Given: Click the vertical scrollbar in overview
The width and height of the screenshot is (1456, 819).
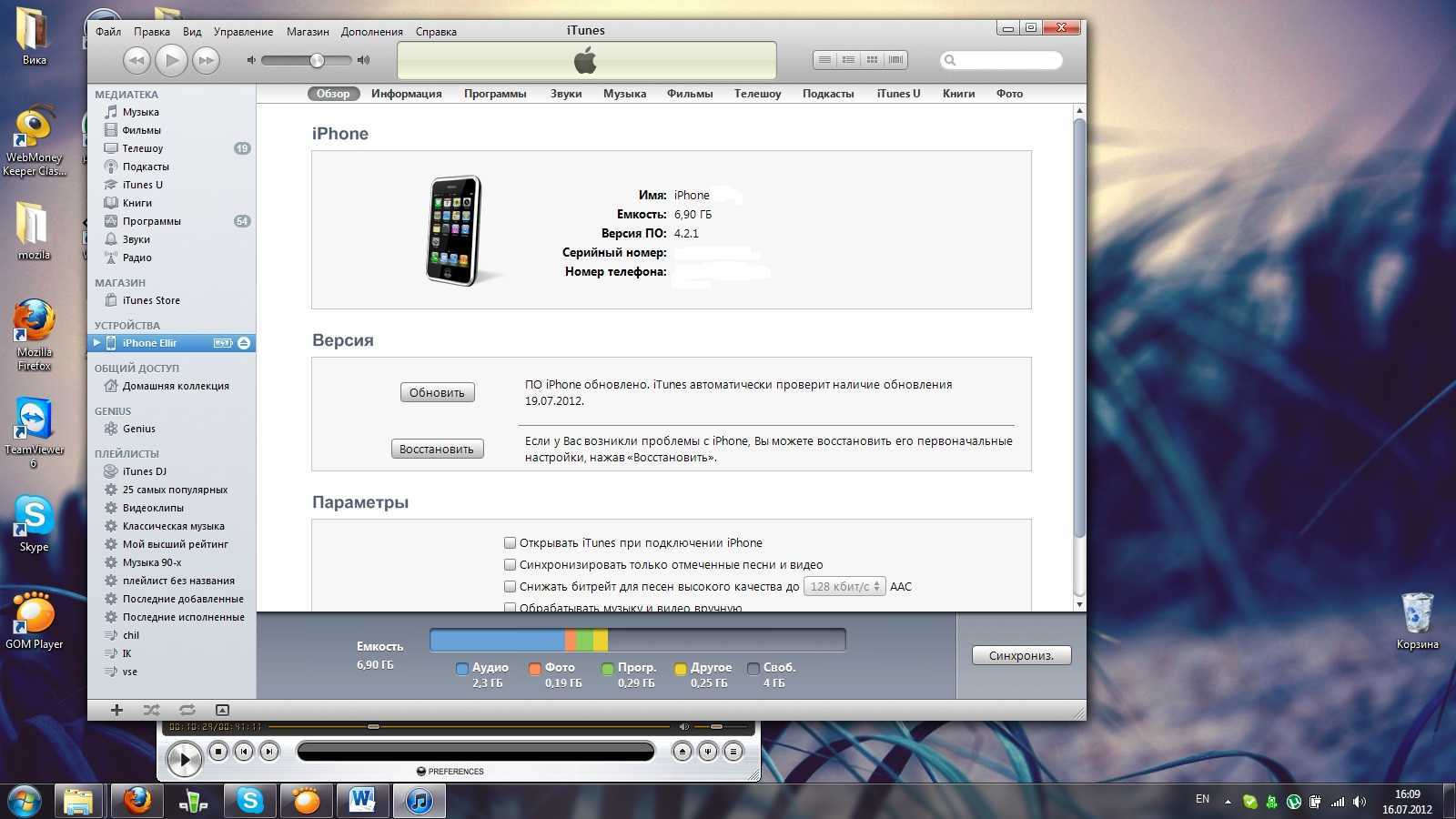Looking at the screenshot, I should pyautogui.click(x=1079, y=328).
